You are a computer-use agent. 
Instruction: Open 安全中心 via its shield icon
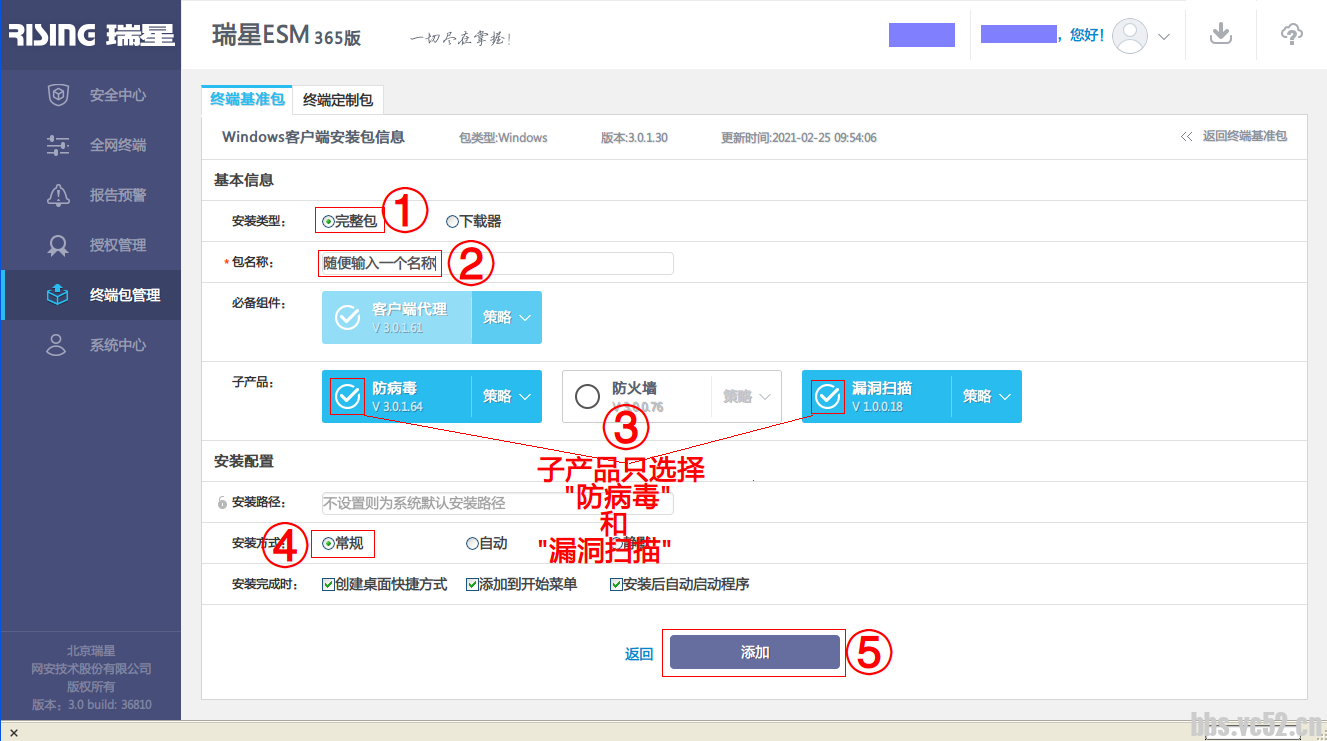[x=58, y=95]
